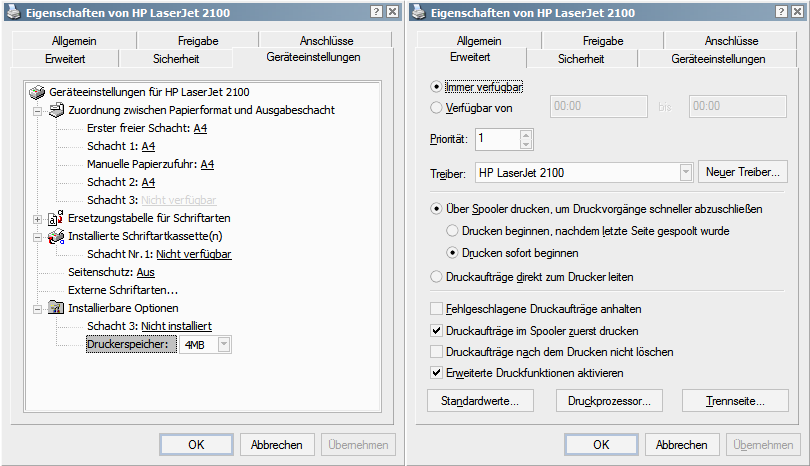The image size is (810, 466).
Task: Collapse the Zuordnung zwischen Papierformat und Ausgabeschacht node
Action: (x=37, y=111)
